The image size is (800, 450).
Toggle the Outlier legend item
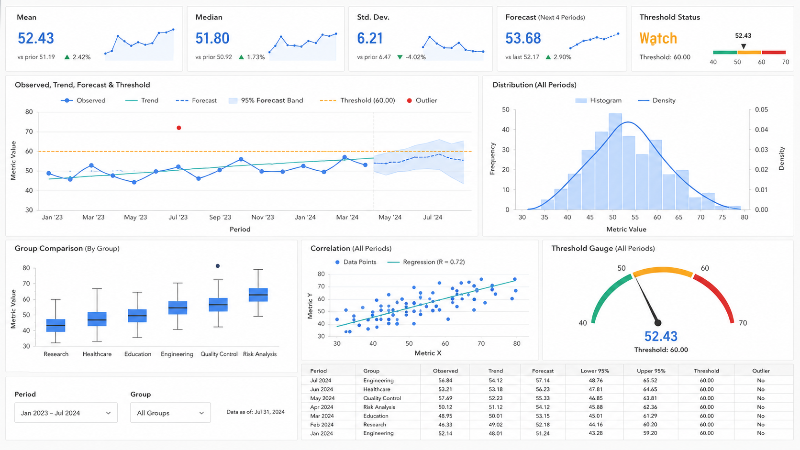tap(422, 101)
